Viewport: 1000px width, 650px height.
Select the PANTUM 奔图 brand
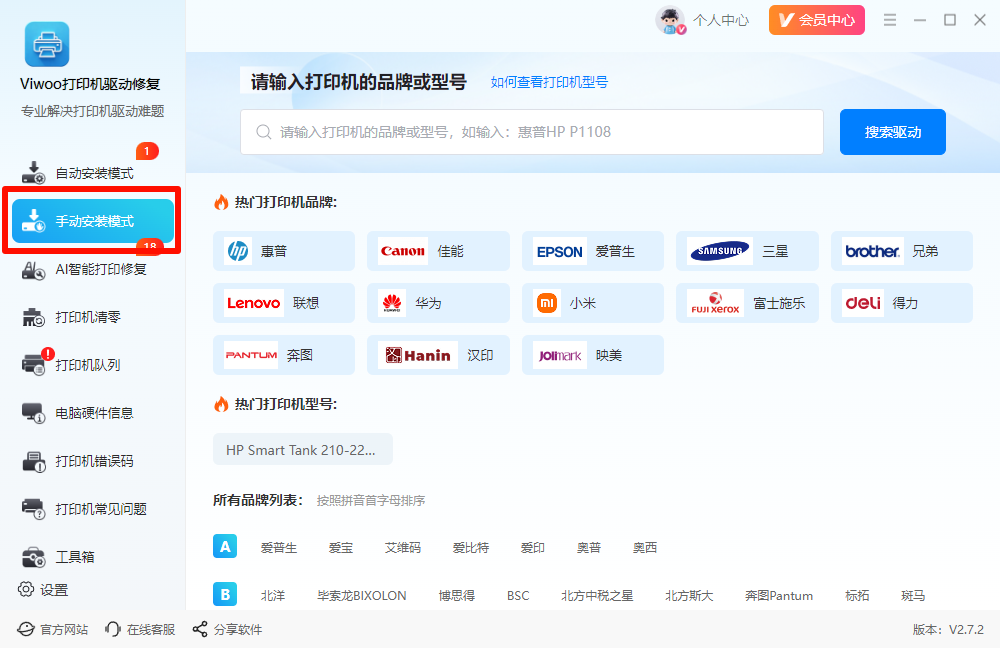coord(284,355)
